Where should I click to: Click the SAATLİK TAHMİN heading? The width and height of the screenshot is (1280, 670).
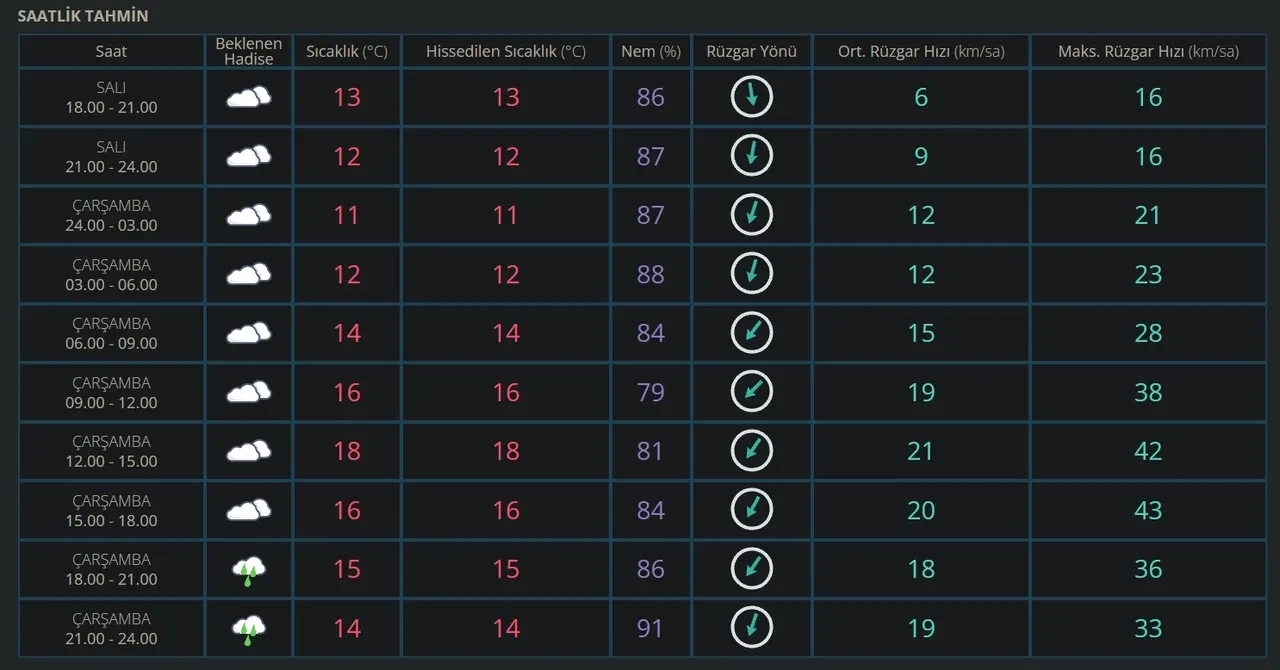[83, 17]
